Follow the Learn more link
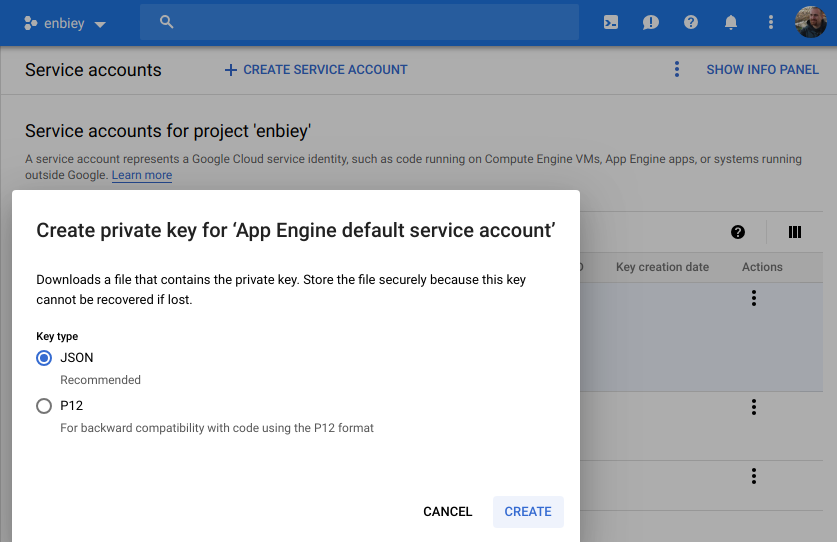 pos(142,175)
